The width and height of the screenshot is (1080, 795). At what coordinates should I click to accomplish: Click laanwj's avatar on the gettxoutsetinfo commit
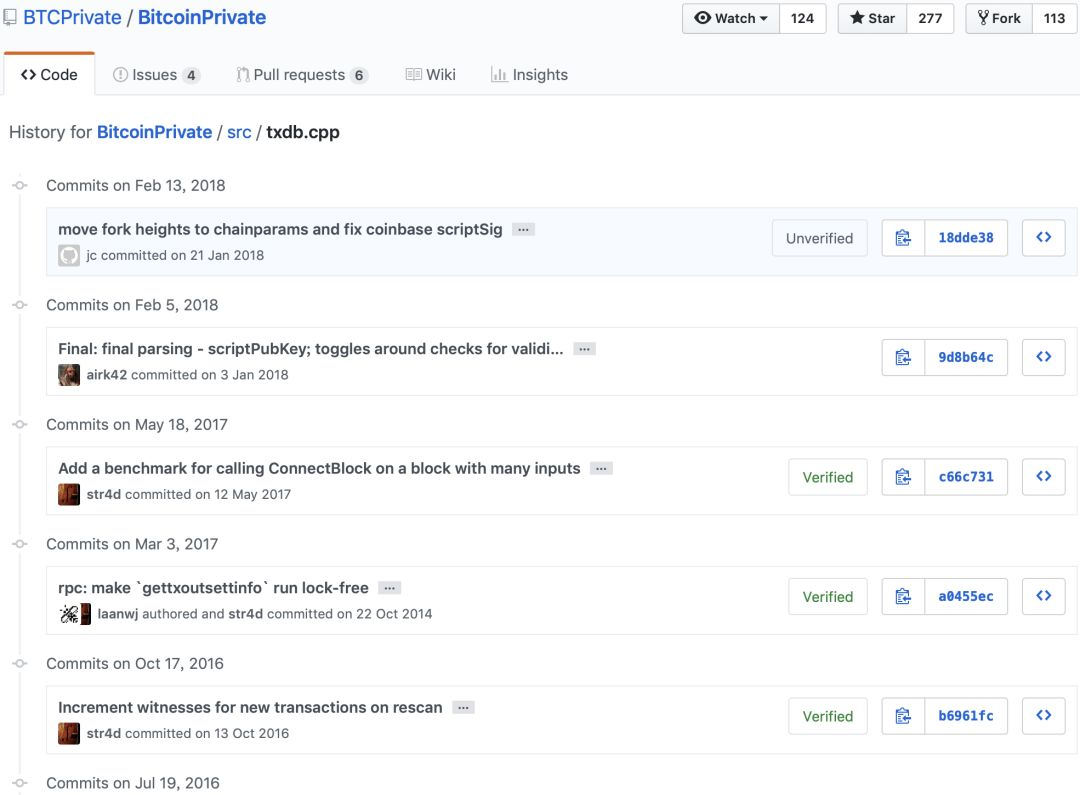coord(69,614)
